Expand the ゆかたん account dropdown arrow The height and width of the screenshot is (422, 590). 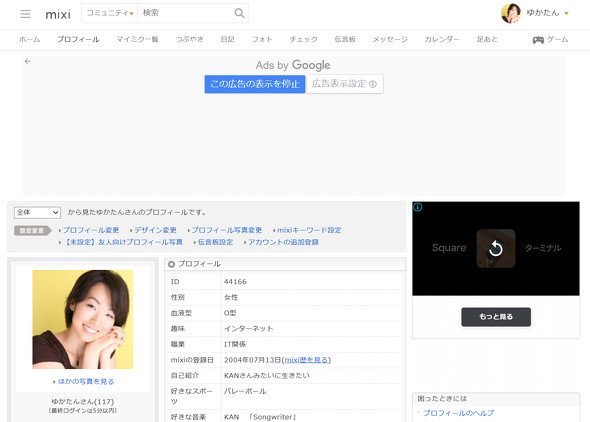(x=566, y=14)
